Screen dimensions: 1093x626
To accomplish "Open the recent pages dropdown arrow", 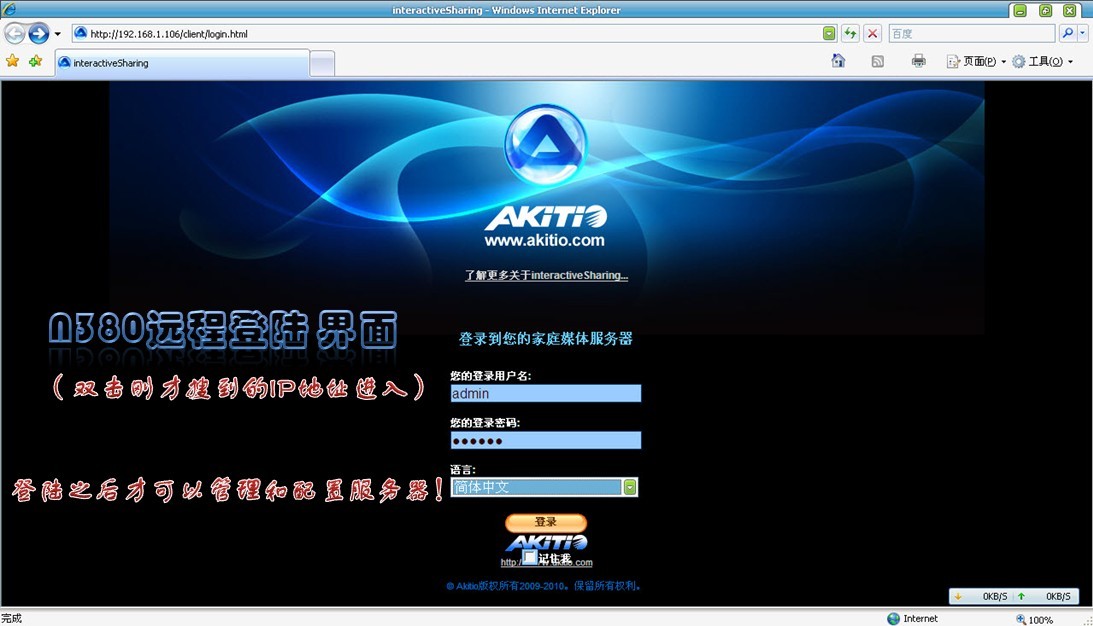I will pos(58,33).
